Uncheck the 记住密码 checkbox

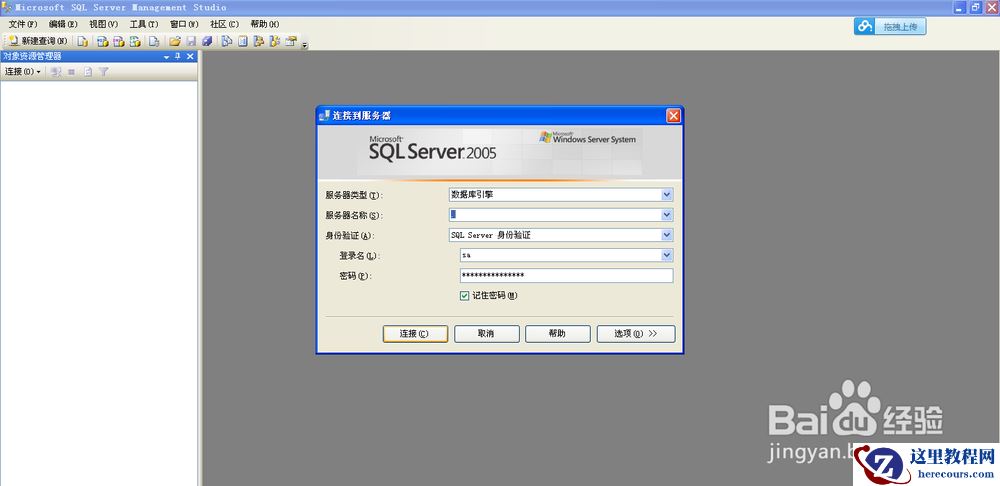coord(464,296)
